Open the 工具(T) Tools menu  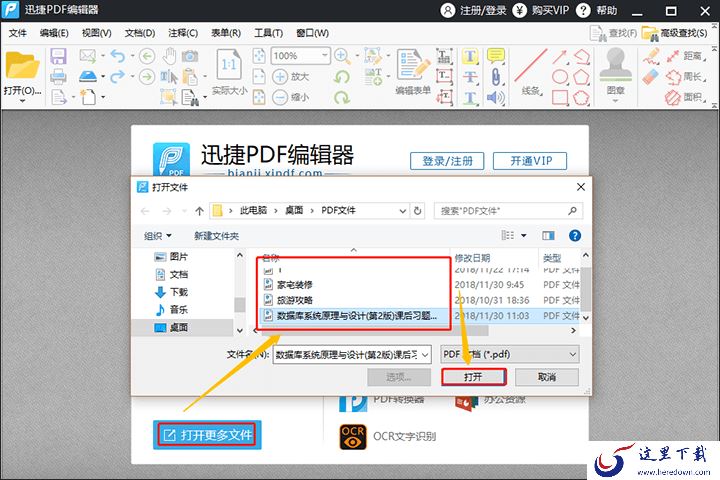(269, 33)
